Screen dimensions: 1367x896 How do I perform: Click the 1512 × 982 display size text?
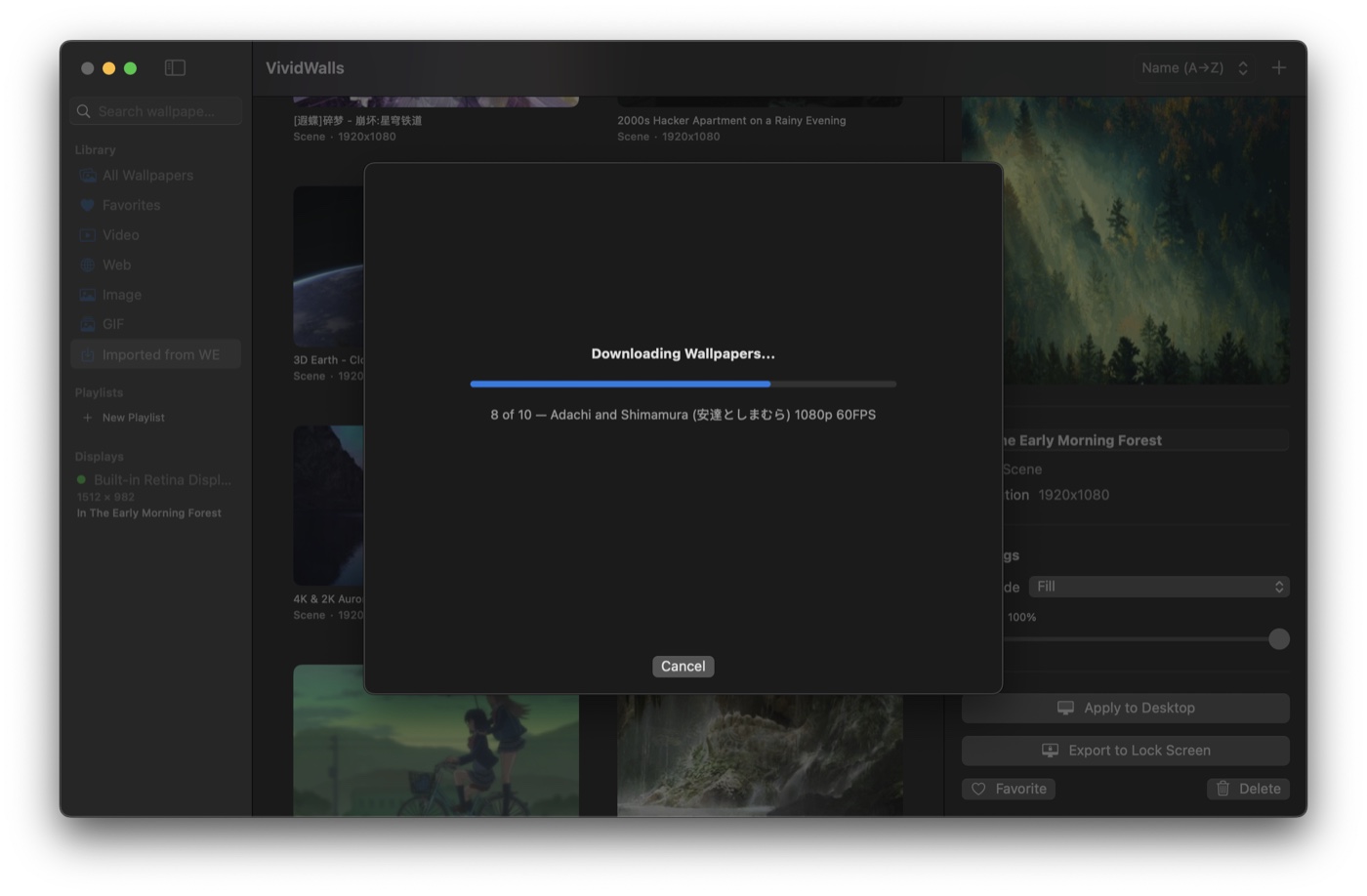[x=106, y=497]
